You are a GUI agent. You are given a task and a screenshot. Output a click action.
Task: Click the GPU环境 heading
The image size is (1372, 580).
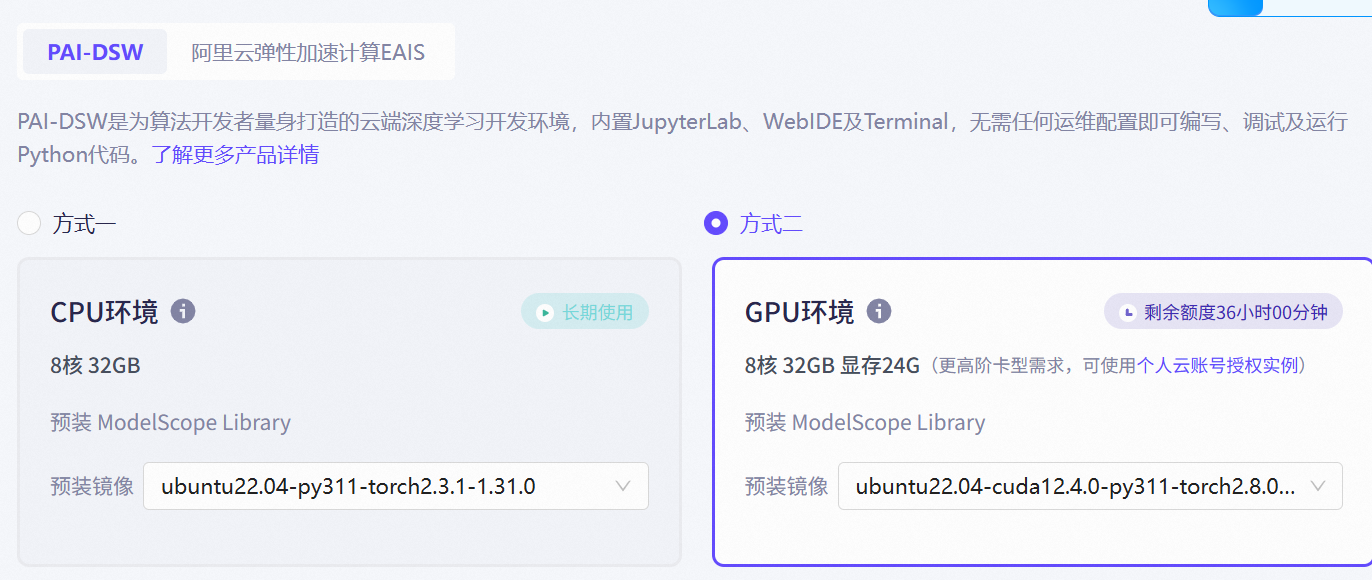pyautogui.click(x=799, y=312)
